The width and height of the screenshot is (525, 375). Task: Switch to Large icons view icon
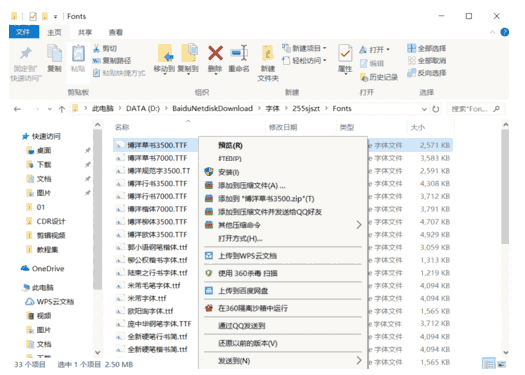(x=502, y=364)
